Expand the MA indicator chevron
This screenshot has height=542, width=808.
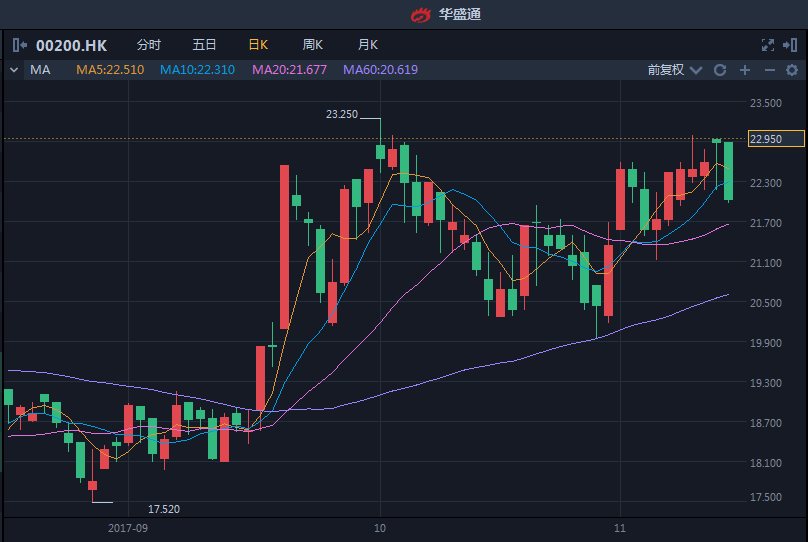click(13, 70)
